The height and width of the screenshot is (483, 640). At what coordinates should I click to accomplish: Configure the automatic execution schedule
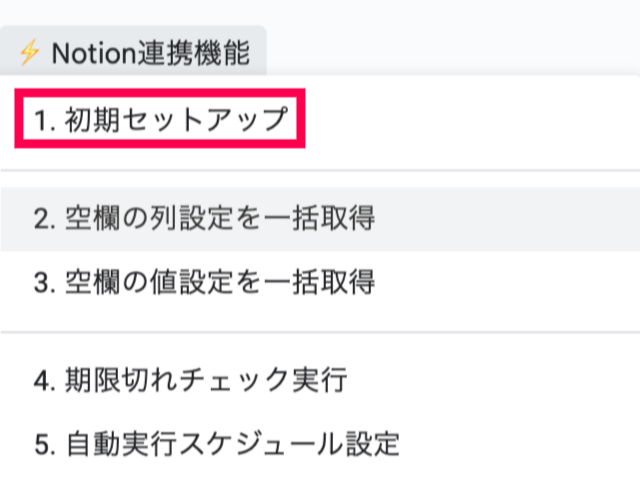click(217, 441)
